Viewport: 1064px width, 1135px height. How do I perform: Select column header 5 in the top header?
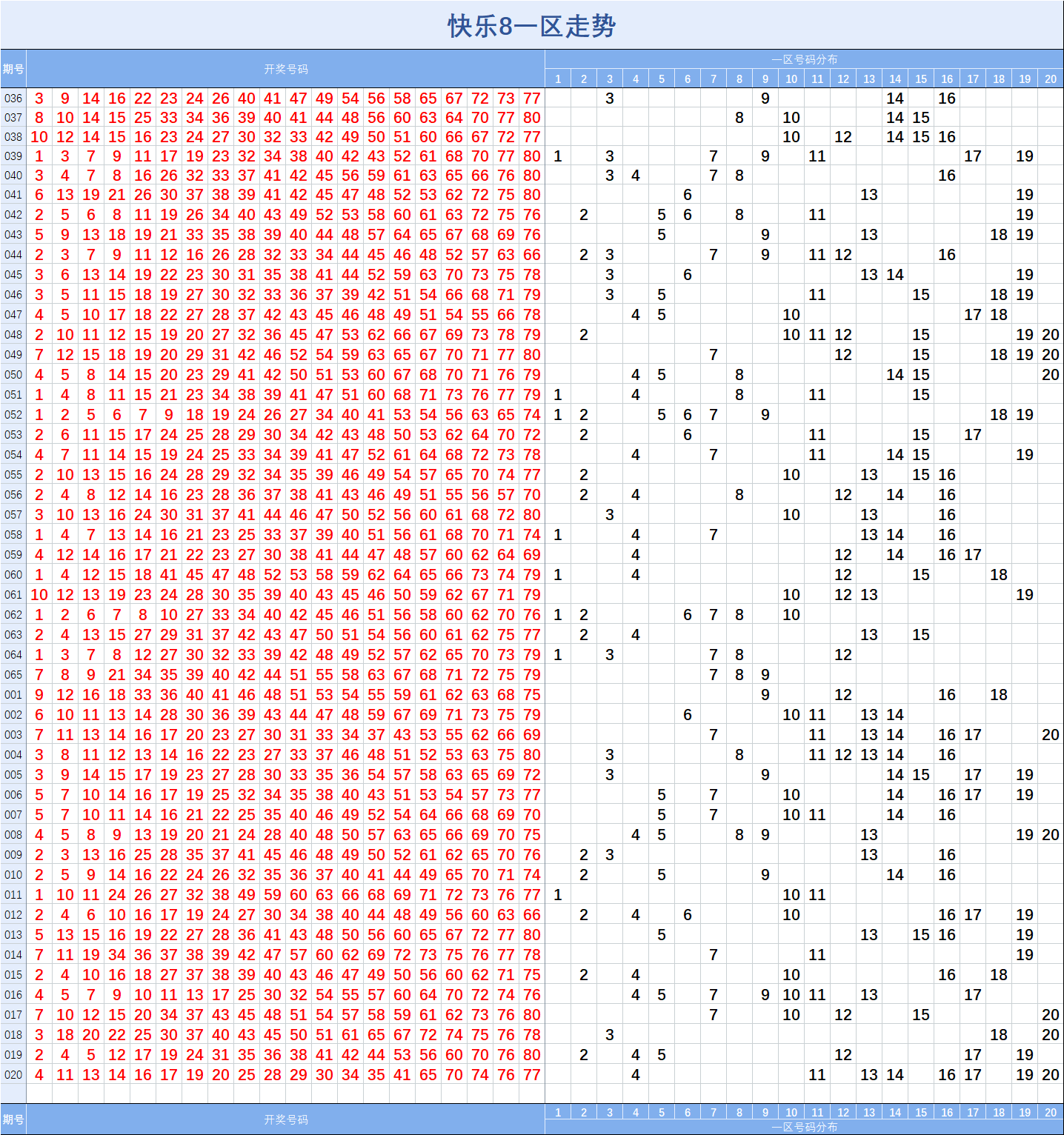662,79
